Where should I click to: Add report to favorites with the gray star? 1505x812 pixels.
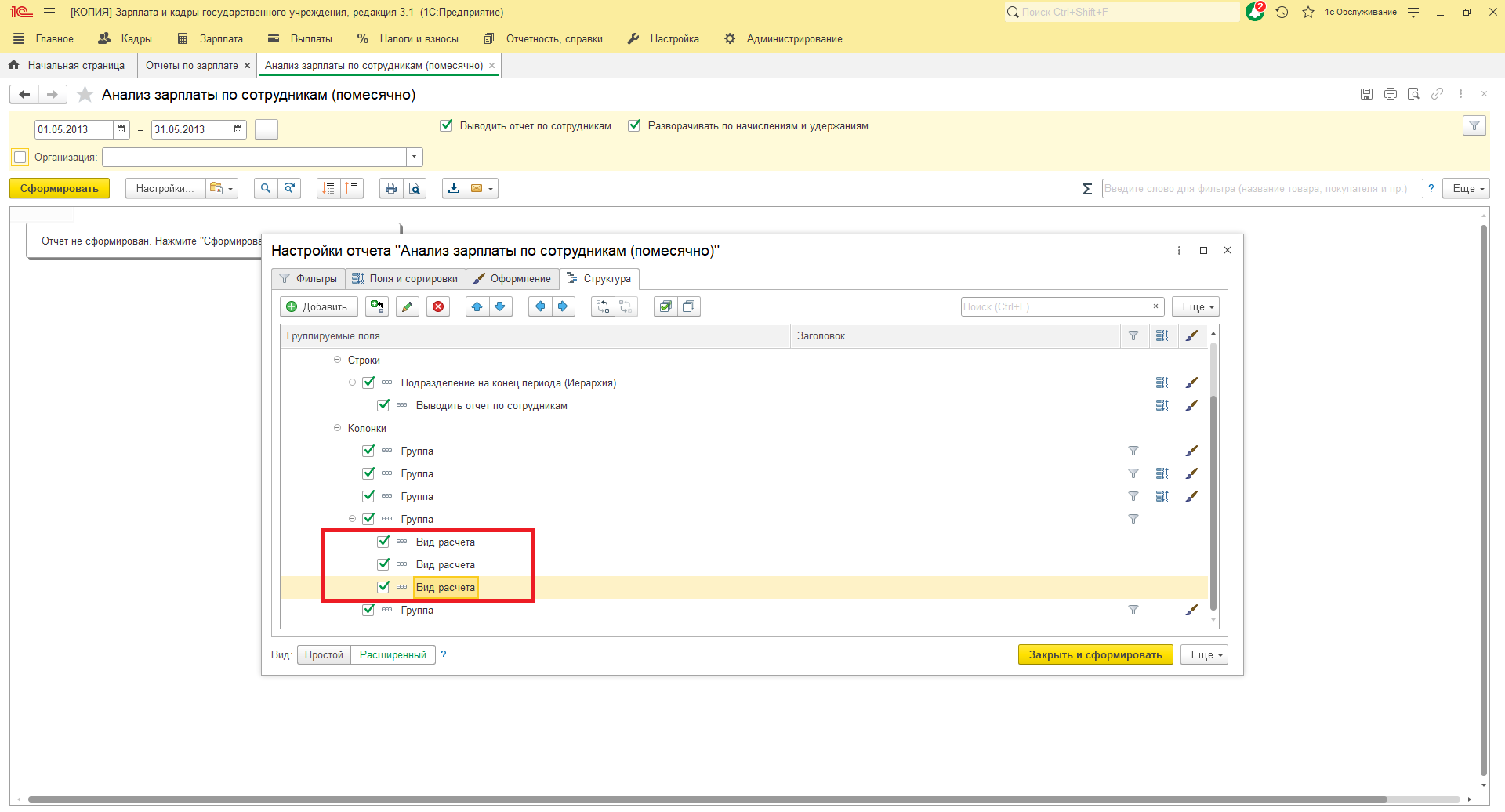click(x=85, y=95)
